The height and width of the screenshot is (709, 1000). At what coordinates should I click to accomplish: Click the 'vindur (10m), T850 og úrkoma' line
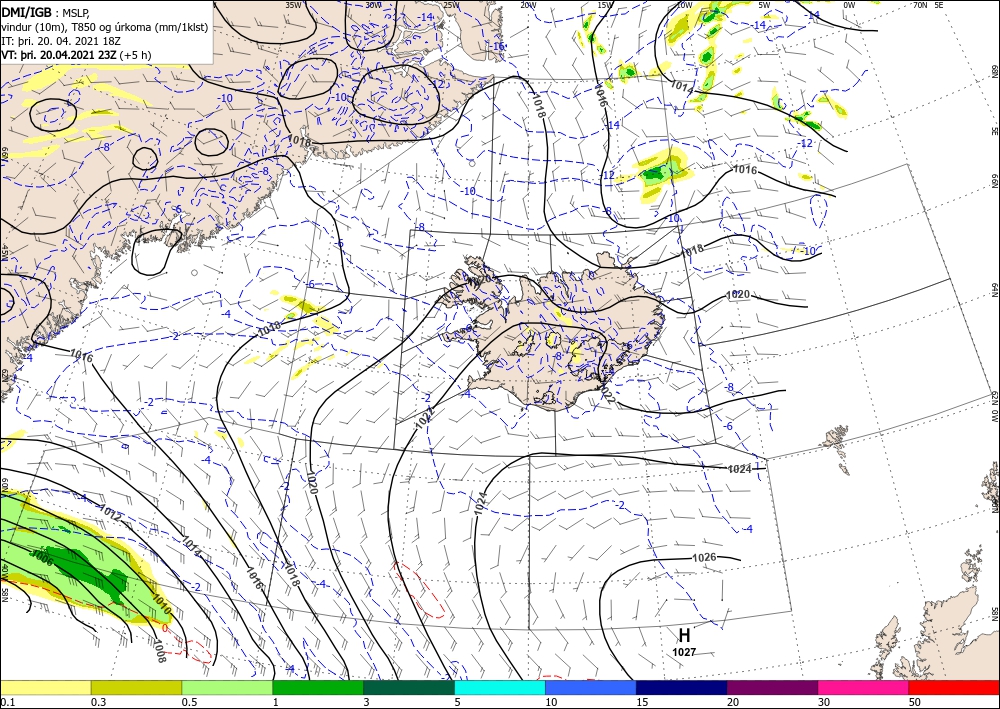tap(105, 27)
